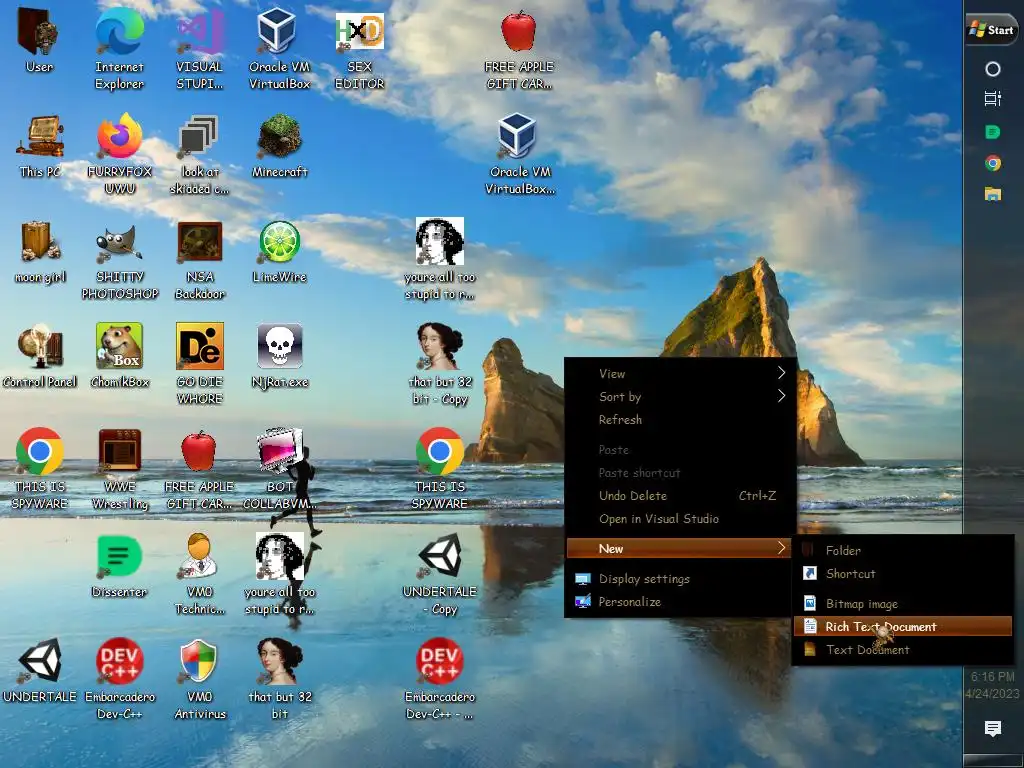Expand the View submenu arrow
This screenshot has height=768, width=1024.
(781, 373)
